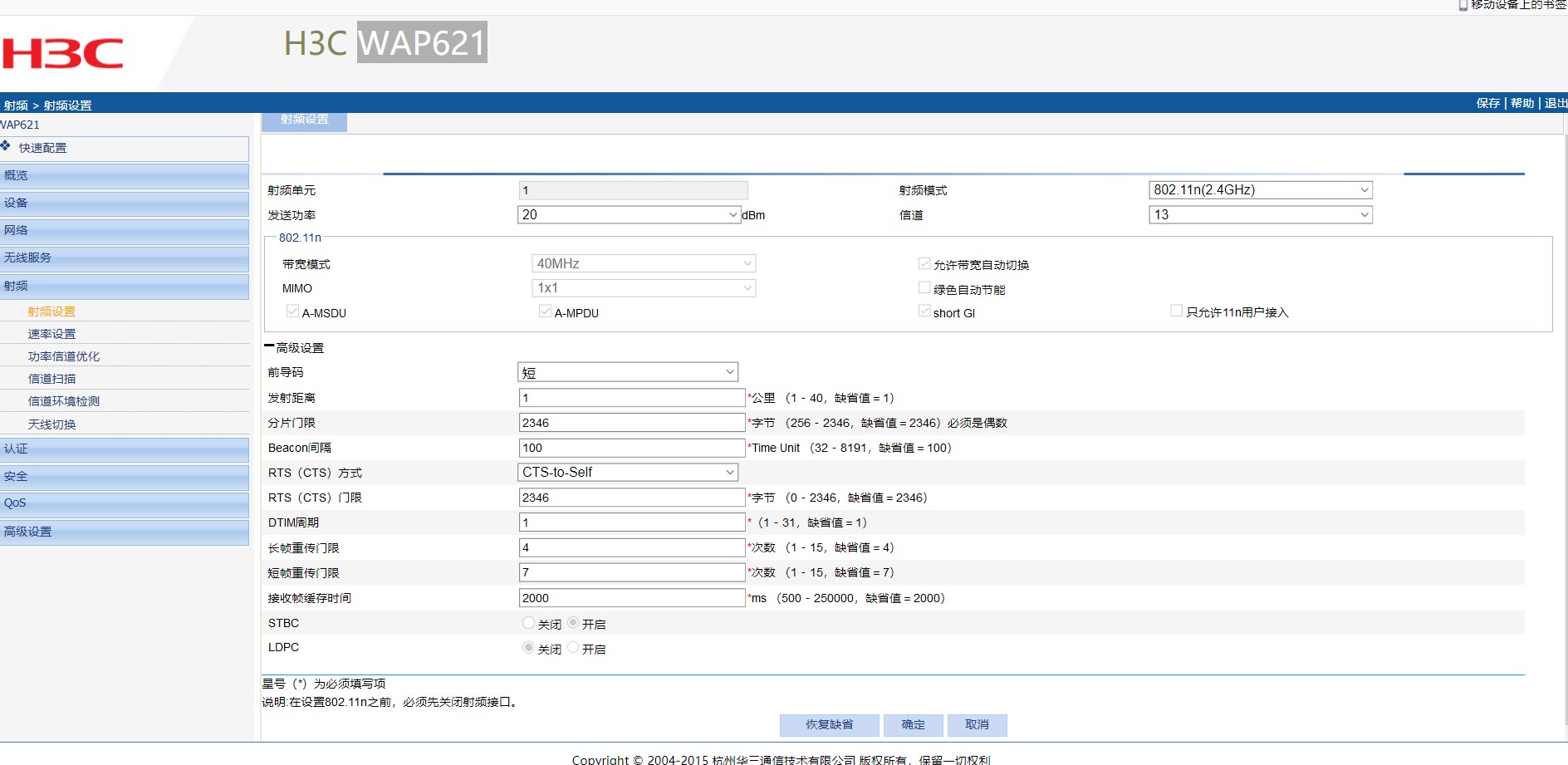This screenshot has width=1568, height=765.
Task: Open the QoS menu section
Action: [125, 503]
